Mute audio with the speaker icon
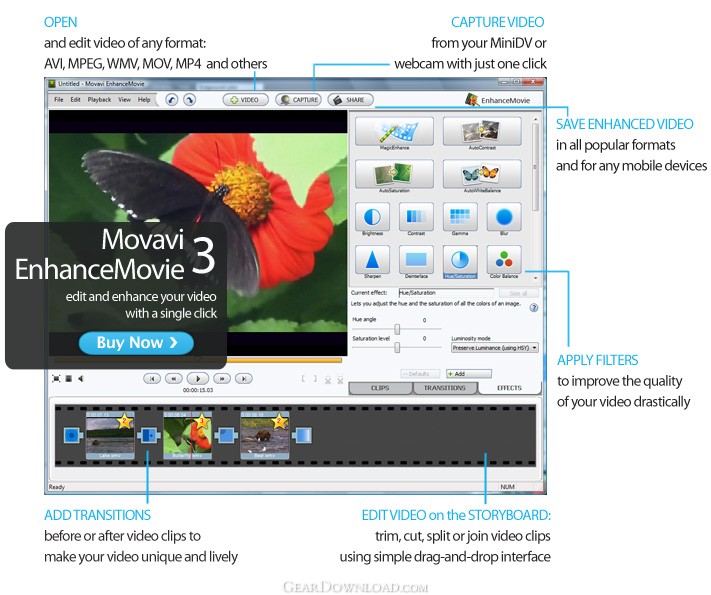 point(81,379)
